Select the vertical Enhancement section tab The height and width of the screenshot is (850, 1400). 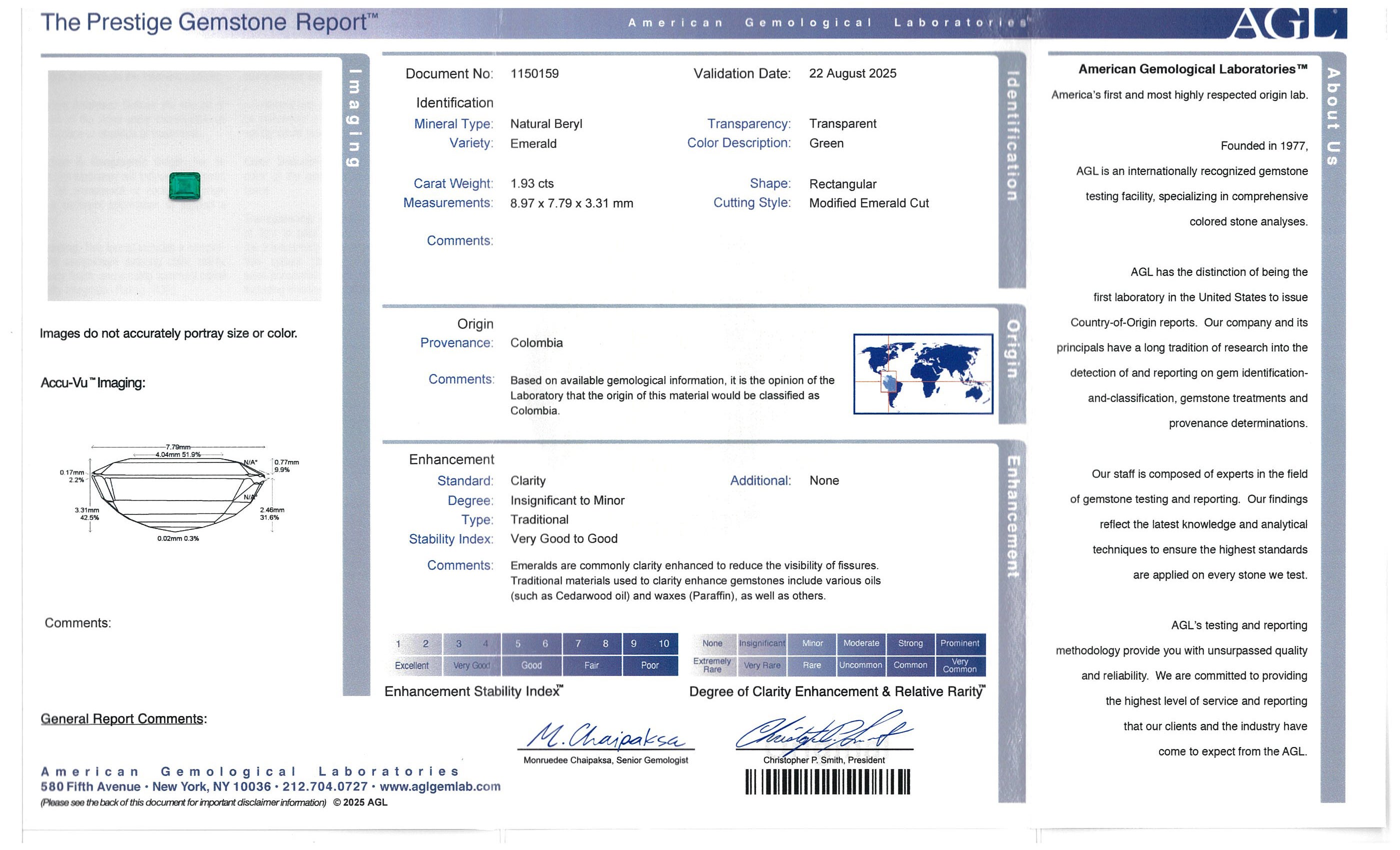(x=1012, y=517)
